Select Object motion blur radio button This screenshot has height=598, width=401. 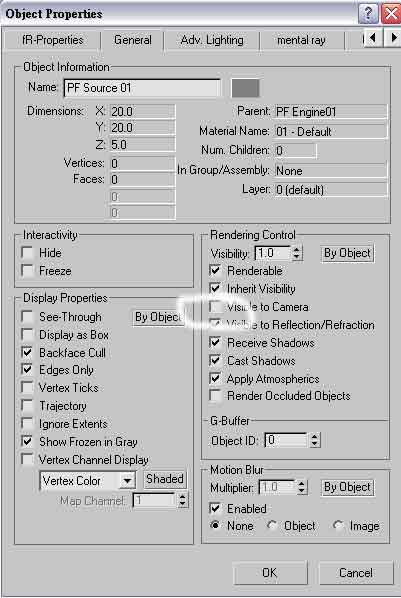(x=272, y=526)
